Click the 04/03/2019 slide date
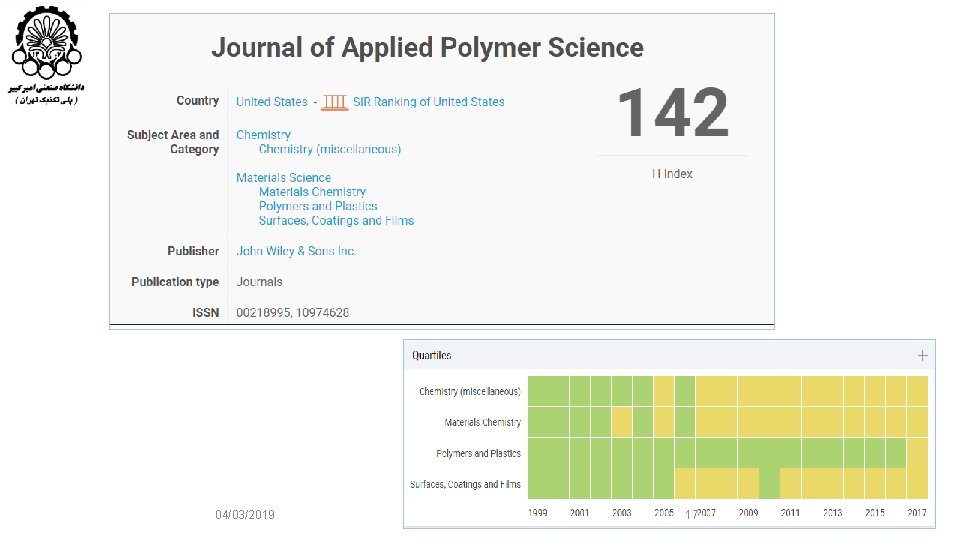The width and height of the screenshot is (960, 540). pos(244,514)
